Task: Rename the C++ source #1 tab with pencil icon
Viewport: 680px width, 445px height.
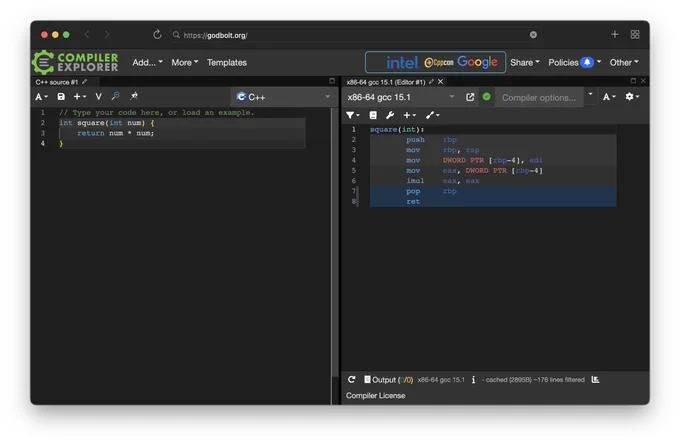Action: (85, 82)
